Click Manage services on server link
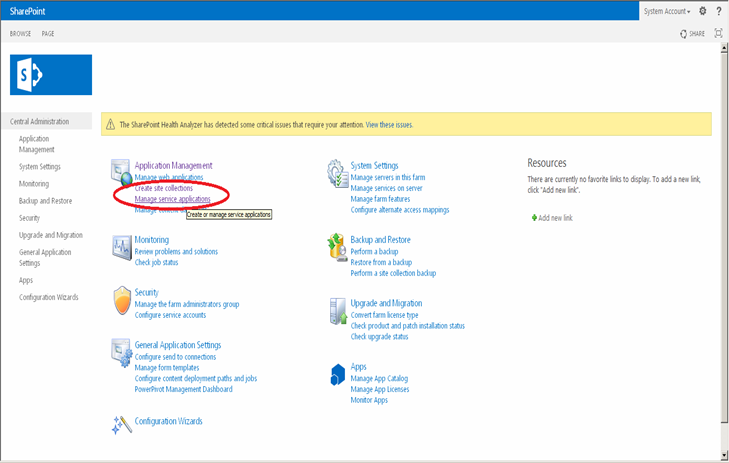Viewport: 729px width, 463px height. [x=386, y=188]
